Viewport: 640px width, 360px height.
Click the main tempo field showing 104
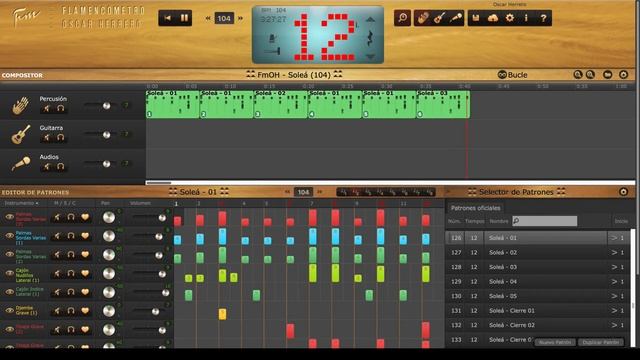coord(224,18)
